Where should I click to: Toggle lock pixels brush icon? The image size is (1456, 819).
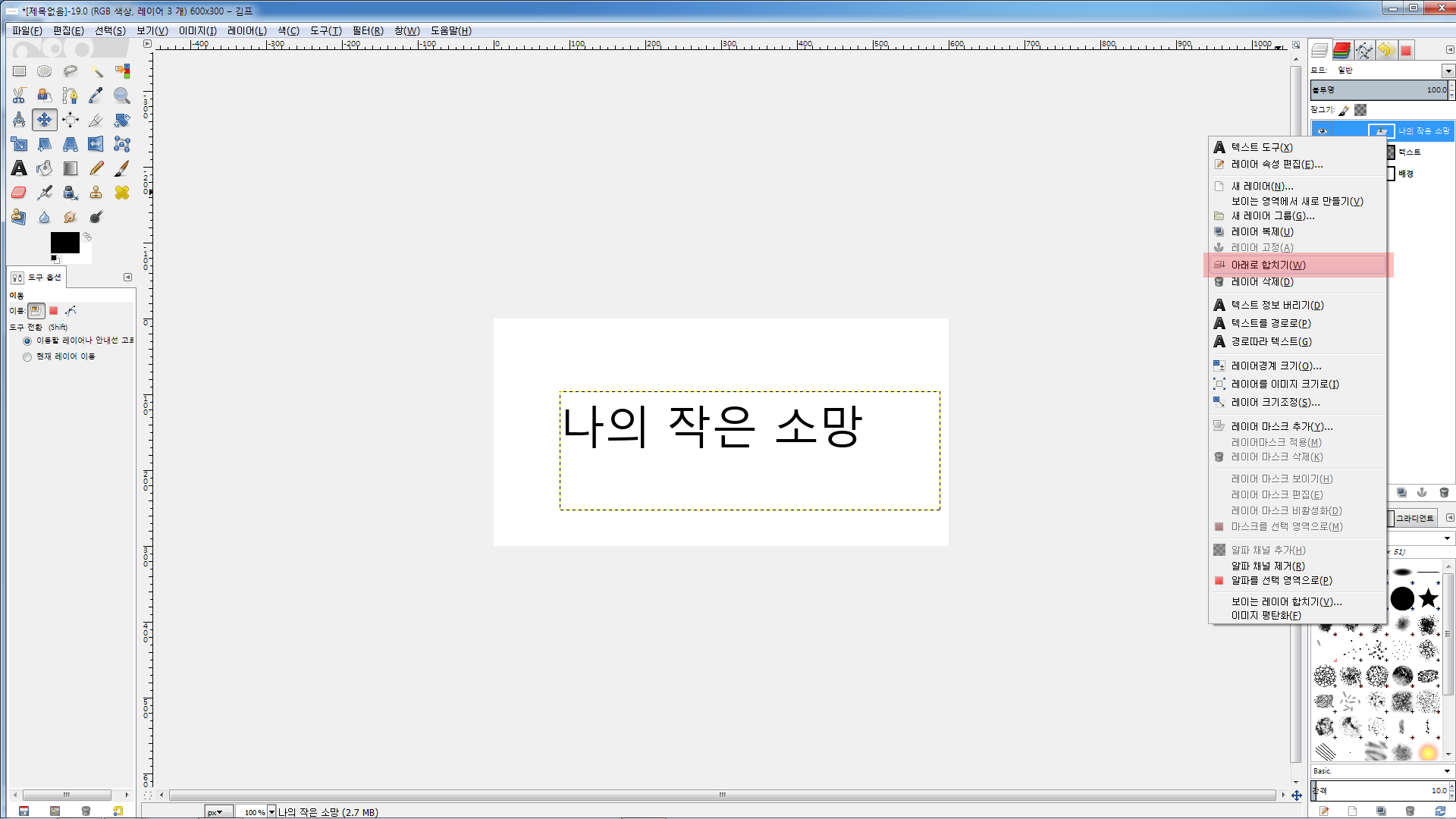[x=1344, y=111]
